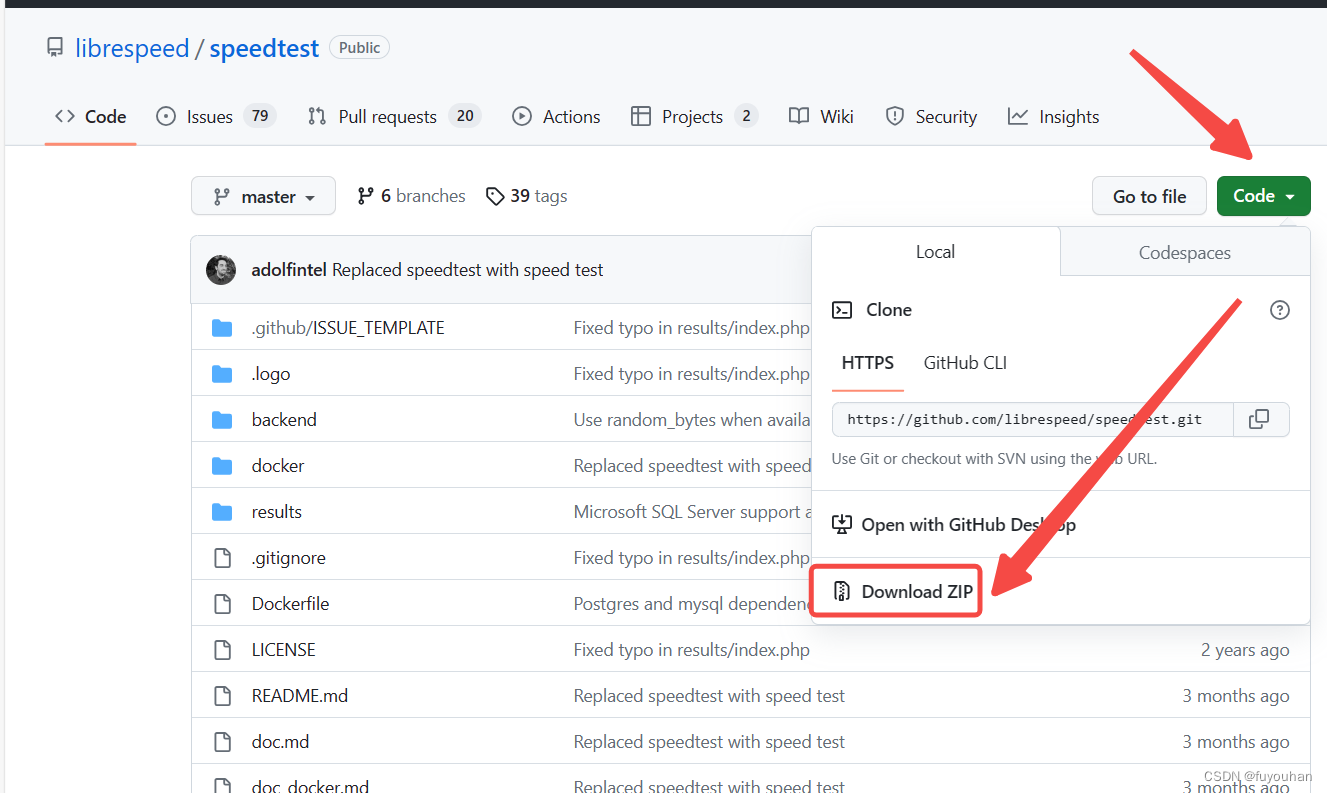1327x793 pixels.
Task: Click the Go to file button
Action: click(x=1150, y=197)
